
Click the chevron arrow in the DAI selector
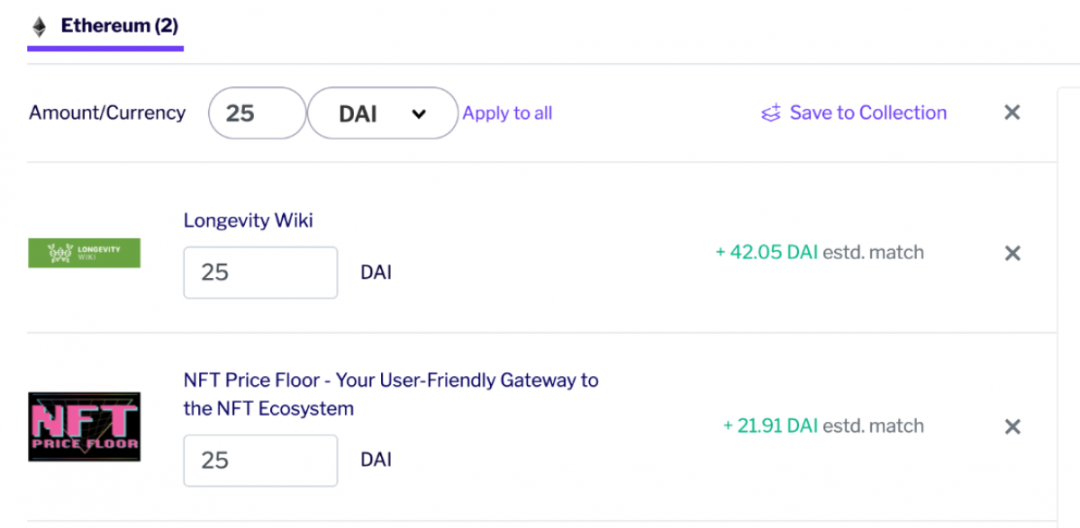419,114
